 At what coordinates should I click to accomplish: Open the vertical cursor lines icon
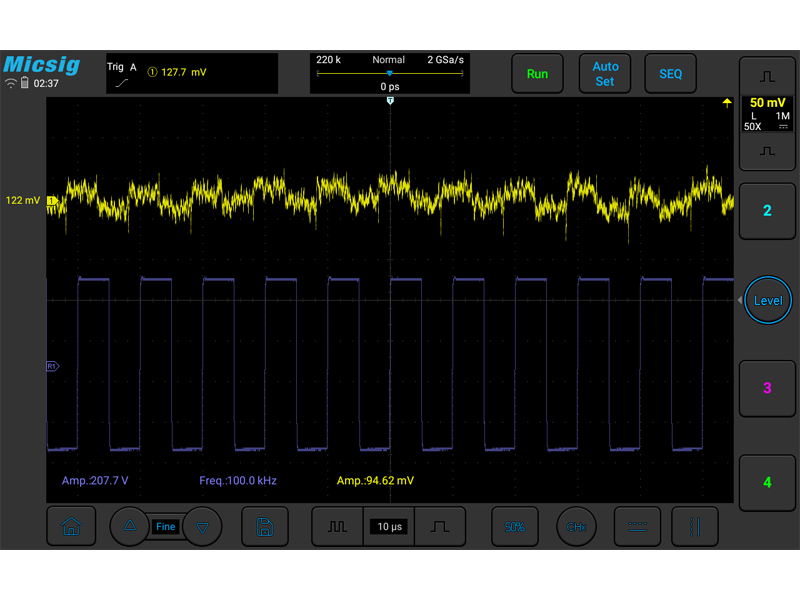(x=695, y=527)
